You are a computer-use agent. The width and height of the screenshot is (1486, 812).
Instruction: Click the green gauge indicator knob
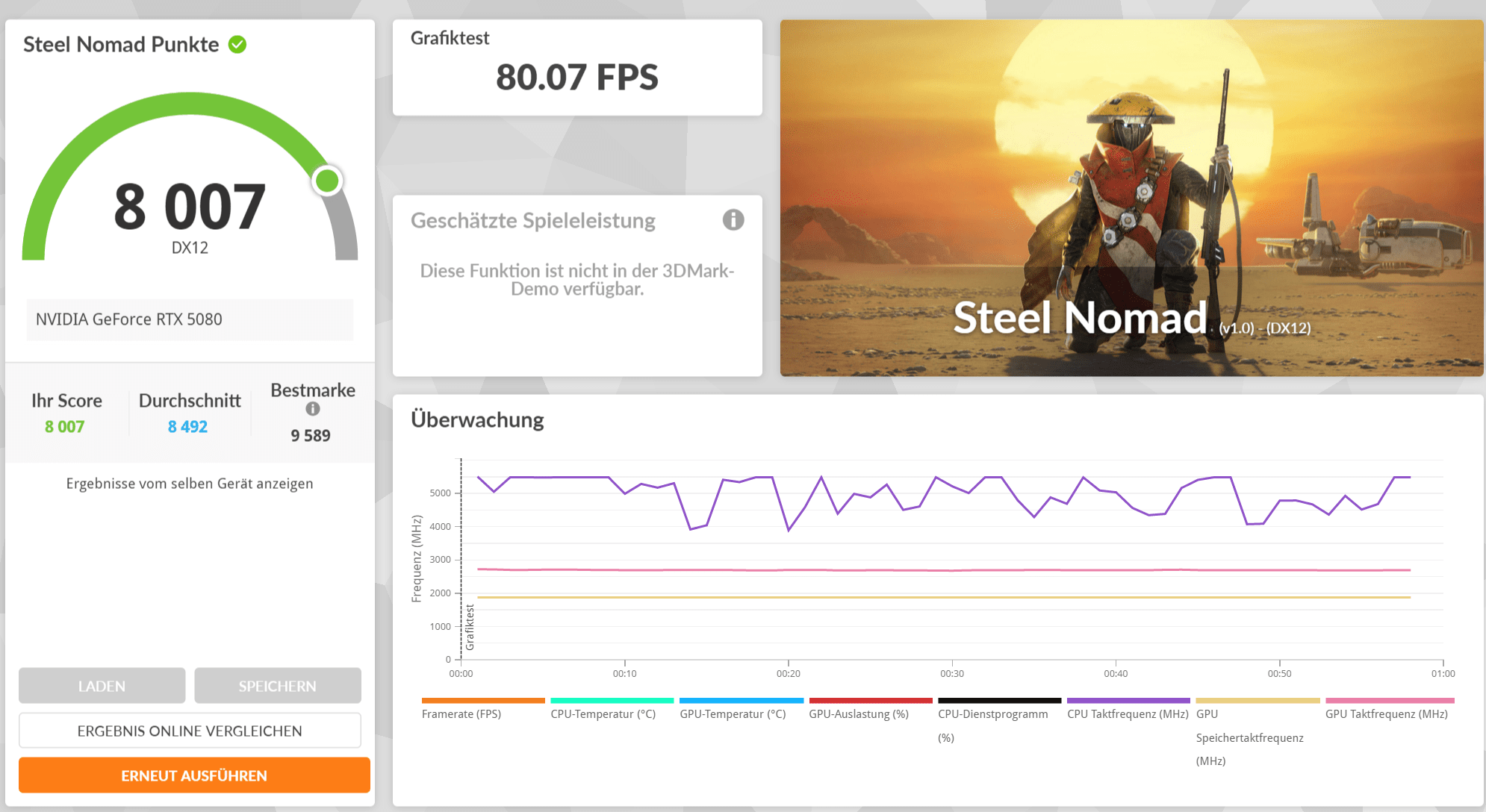[x=327, y=181]
